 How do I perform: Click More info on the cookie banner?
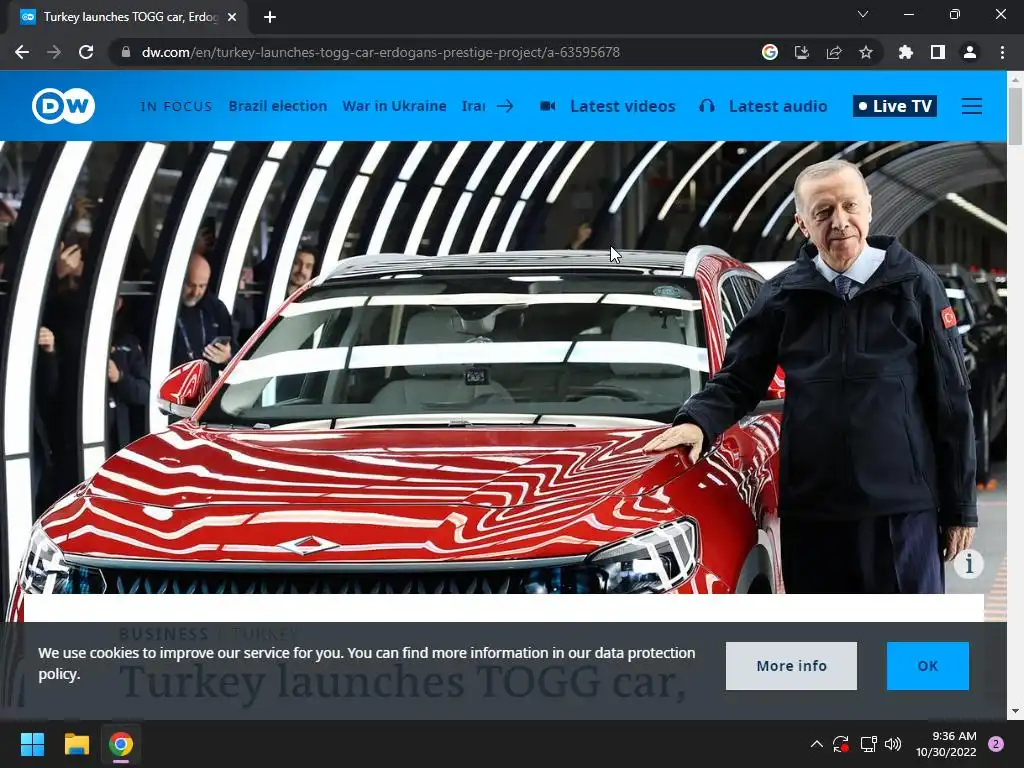[x=791, y=665]
